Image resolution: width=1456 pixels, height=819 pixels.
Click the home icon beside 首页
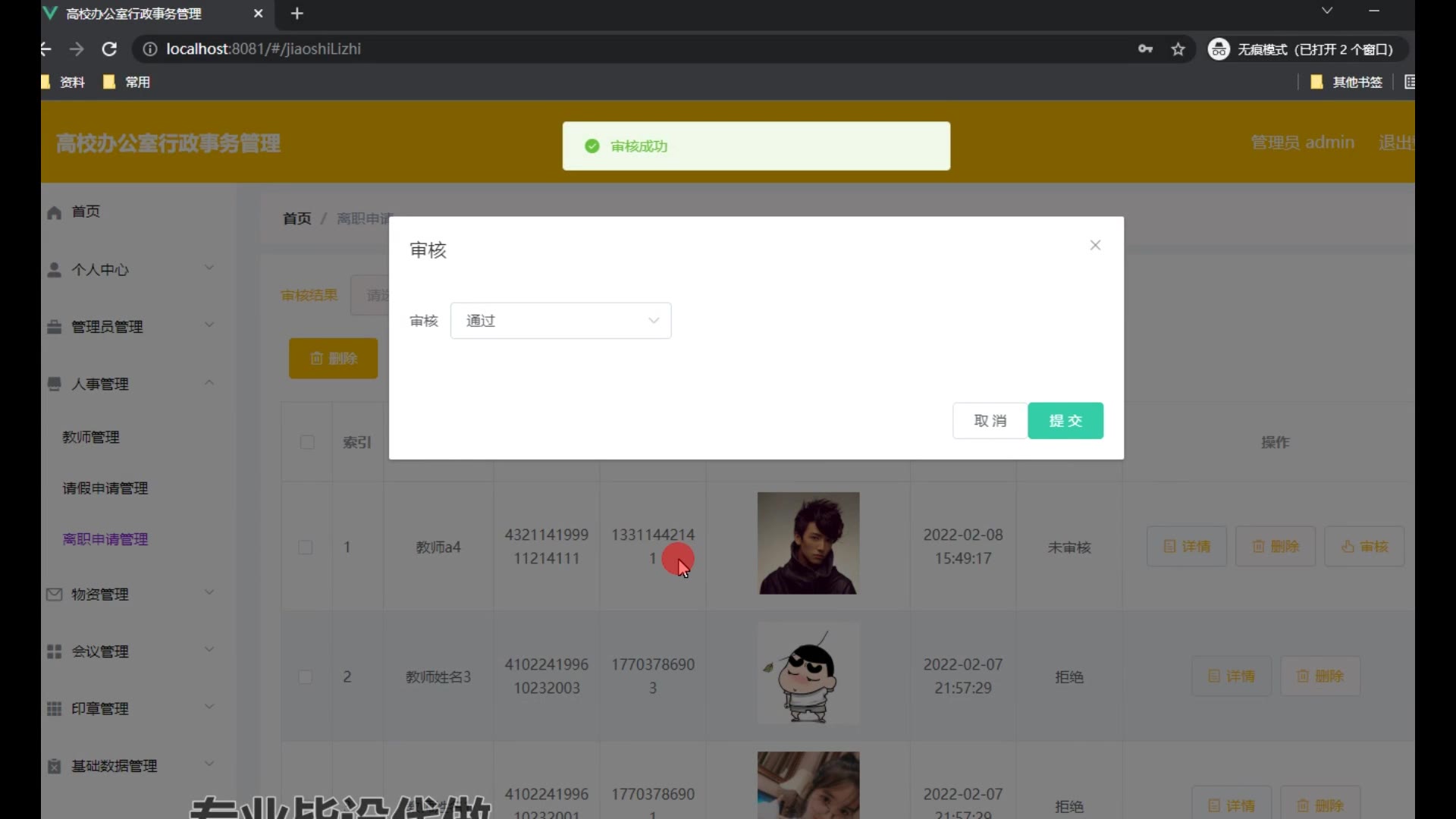(x=54, y=212)
